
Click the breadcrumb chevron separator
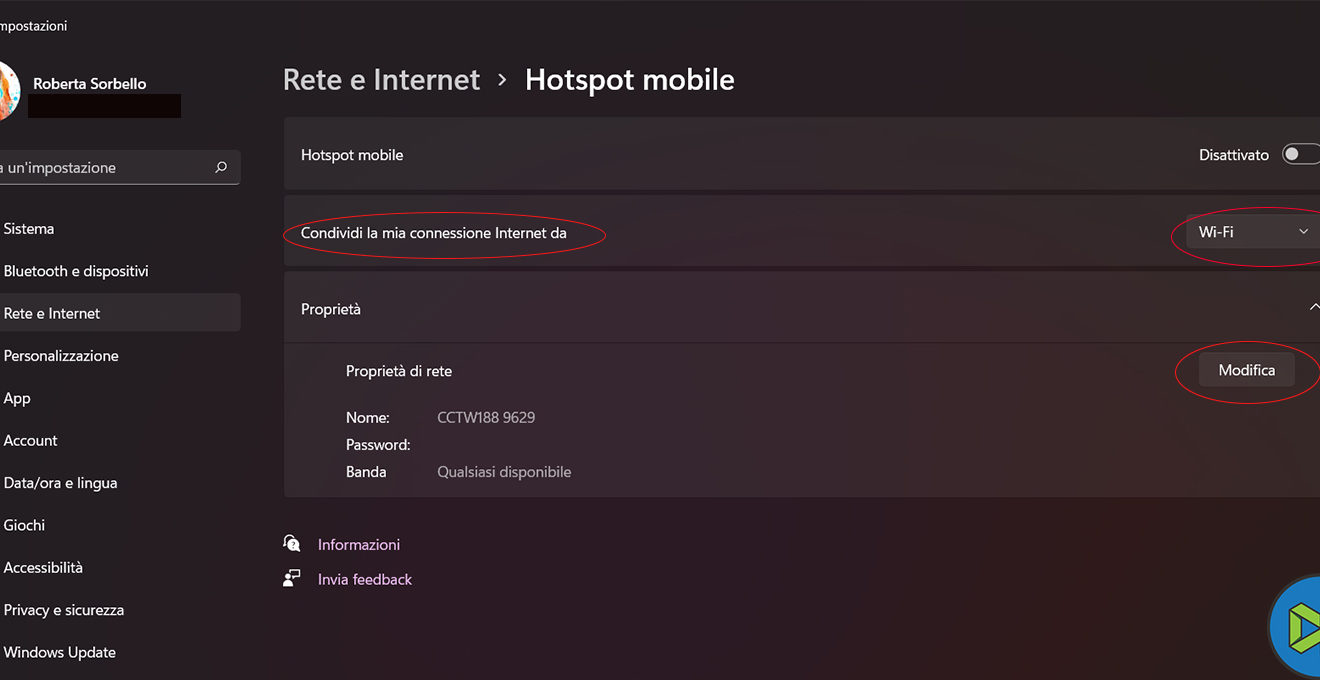pos(503,80)
